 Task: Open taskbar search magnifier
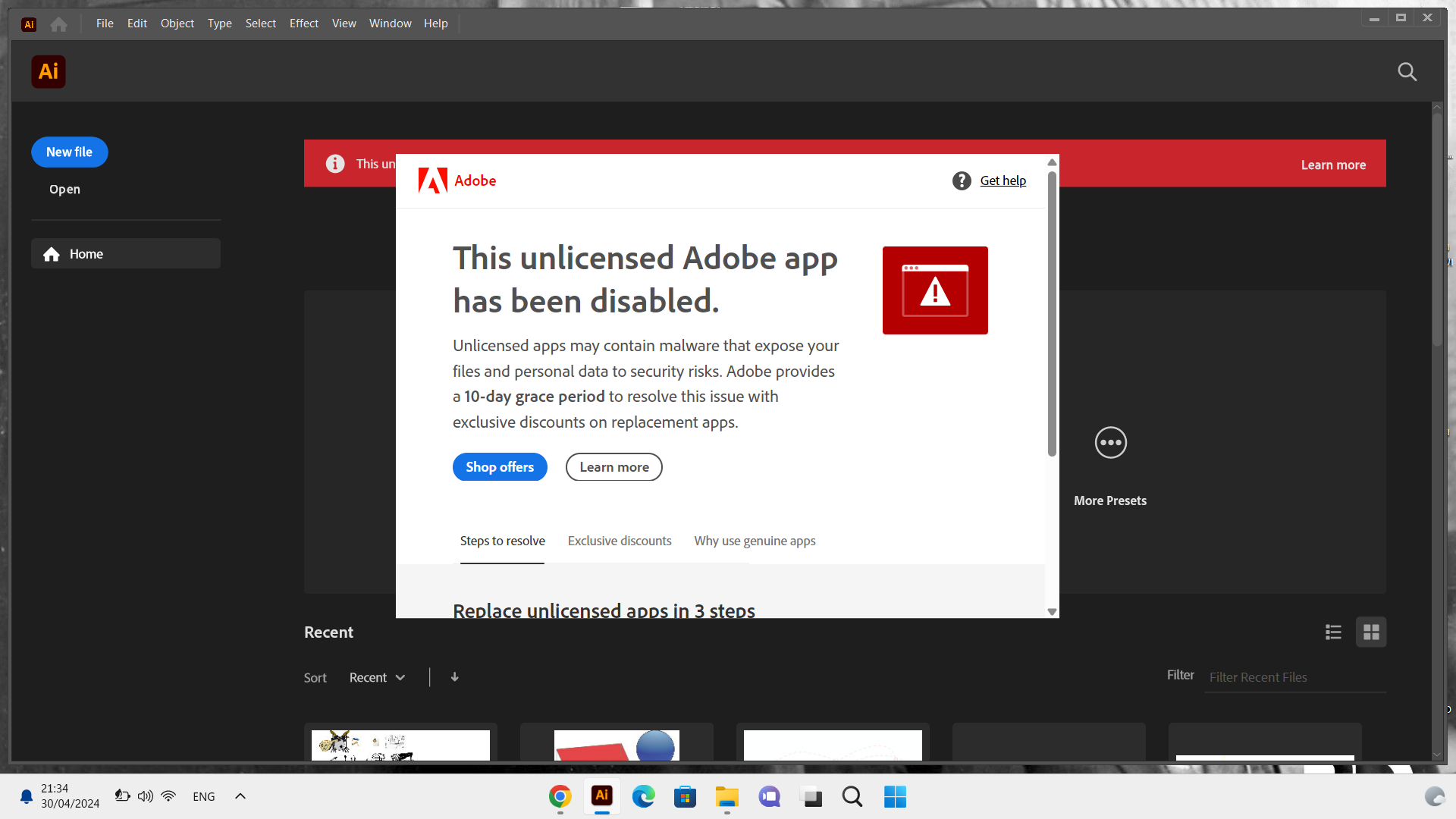coord(852,796)
